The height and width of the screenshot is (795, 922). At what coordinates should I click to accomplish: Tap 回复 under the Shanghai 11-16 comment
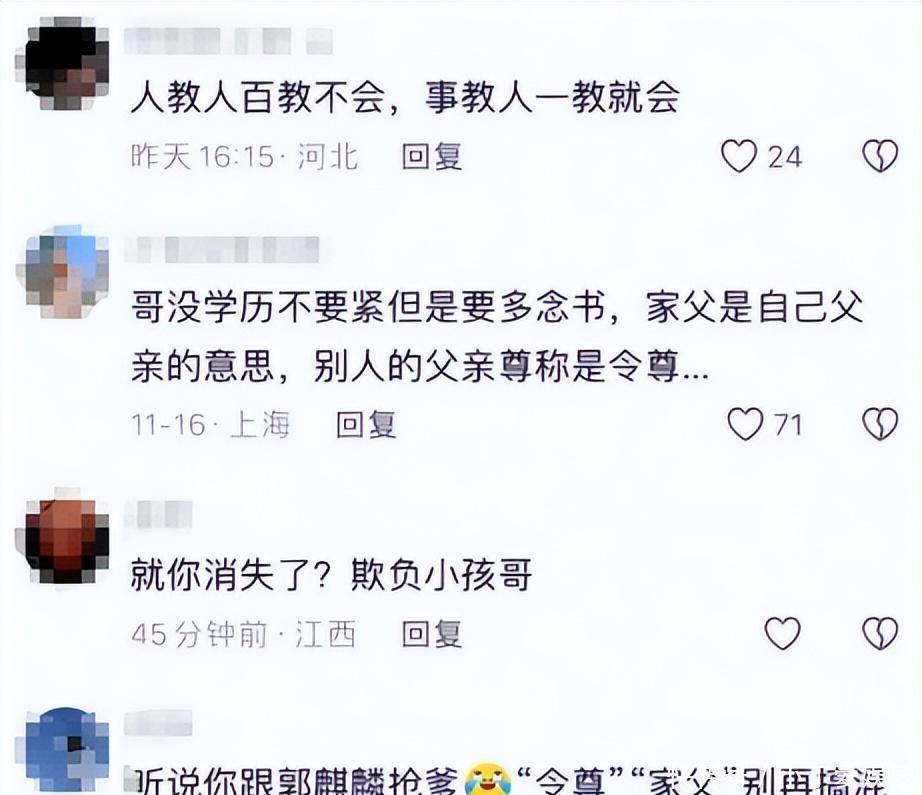[x=366, y=425]
